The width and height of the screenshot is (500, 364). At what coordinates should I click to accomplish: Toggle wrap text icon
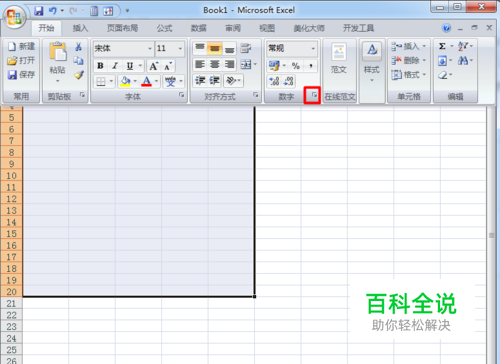point(246,48)
